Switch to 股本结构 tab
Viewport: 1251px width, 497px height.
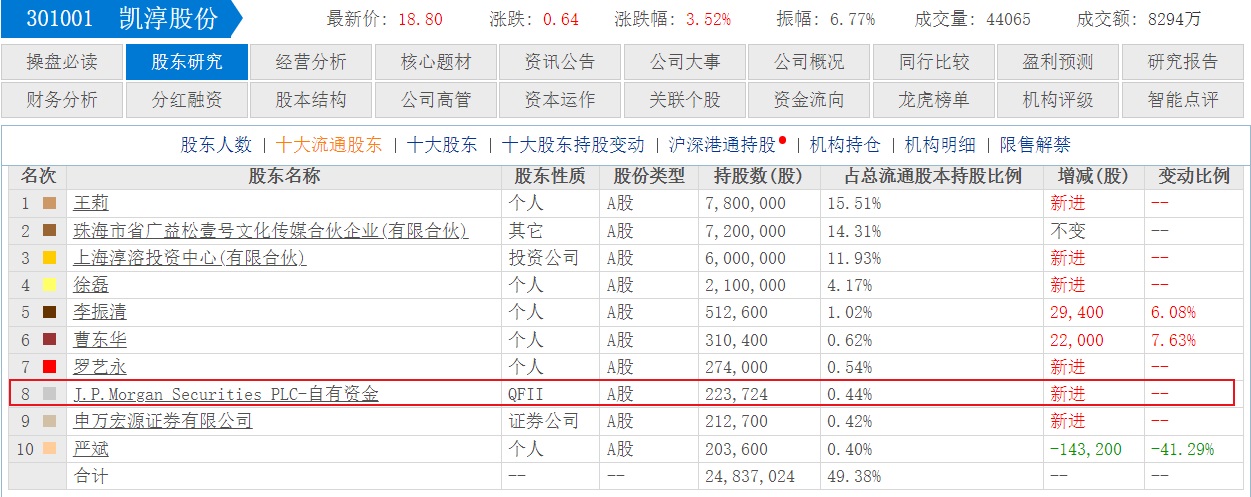pos(311,100)
